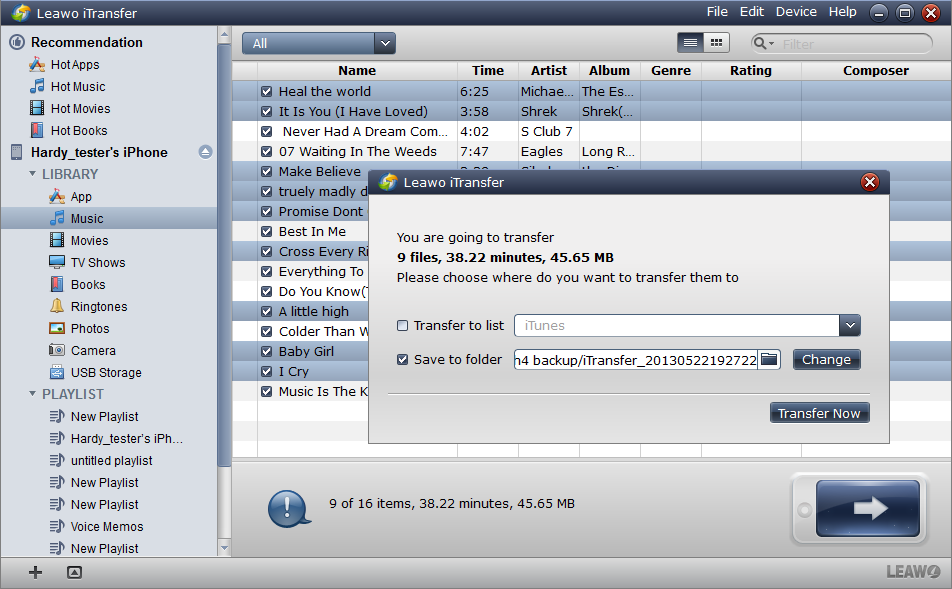Toggle the Music Is The K checkbox
The width and height of the screenshot is (952, 589).
point(266,391)
